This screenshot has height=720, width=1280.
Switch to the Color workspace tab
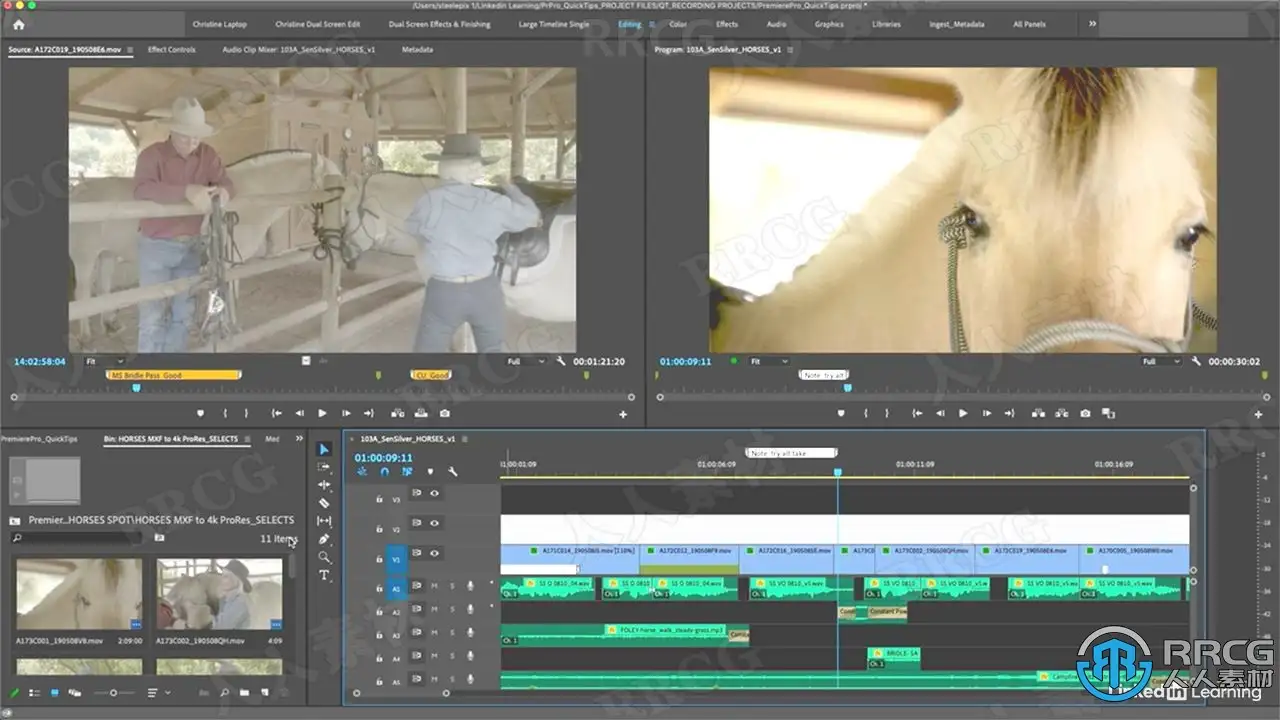tap(677, 24)
